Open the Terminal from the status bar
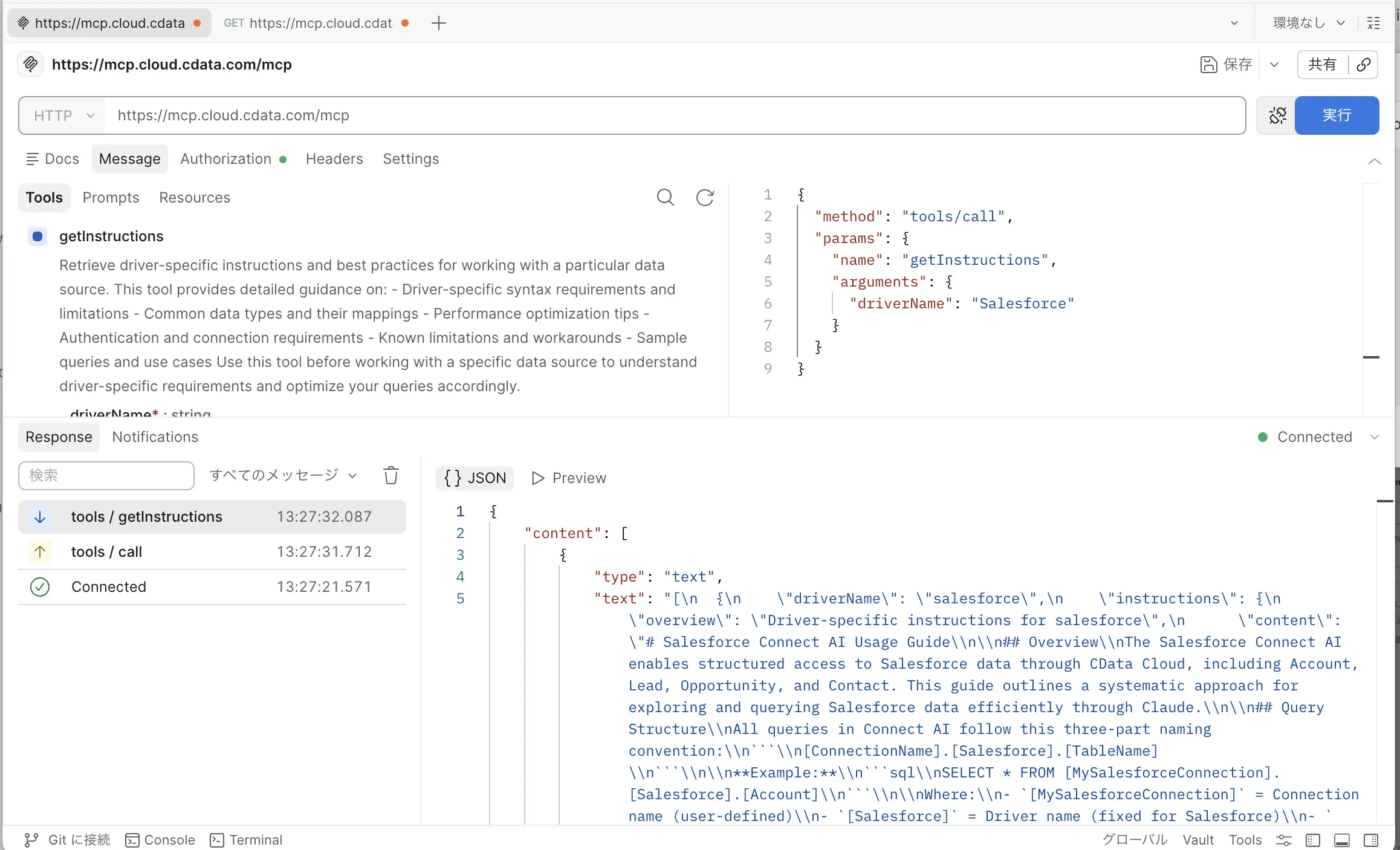Viewport: 1400px width, 850px height. click(246, 840)
